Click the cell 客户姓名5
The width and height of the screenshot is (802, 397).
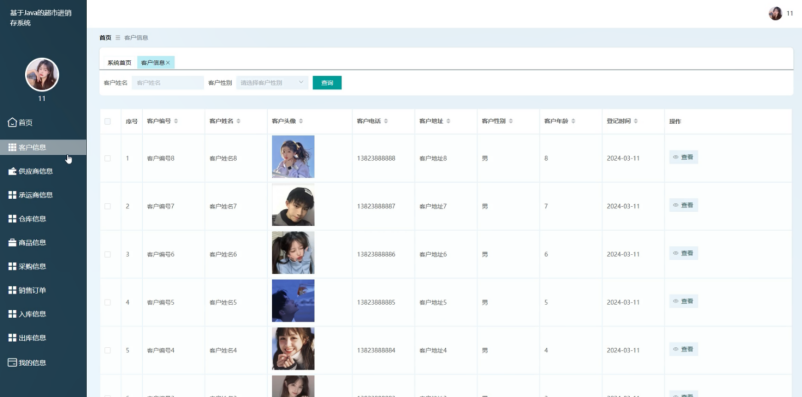(223, 302)
